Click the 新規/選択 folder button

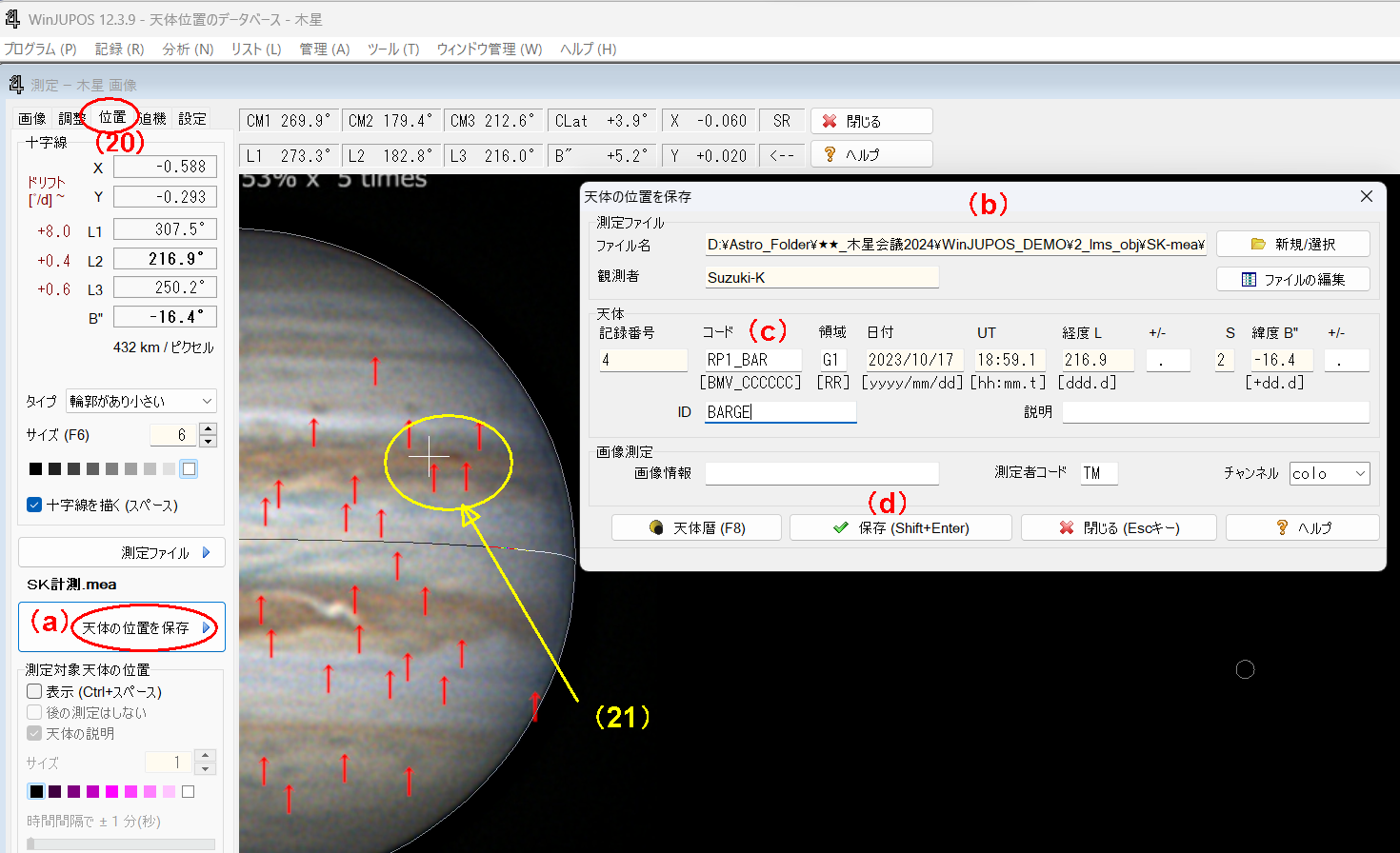(1293, 244)
